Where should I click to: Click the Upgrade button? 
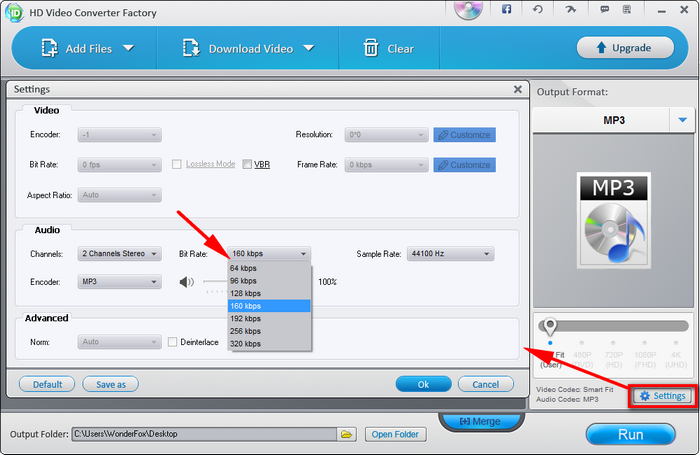(x=625, y=47)
